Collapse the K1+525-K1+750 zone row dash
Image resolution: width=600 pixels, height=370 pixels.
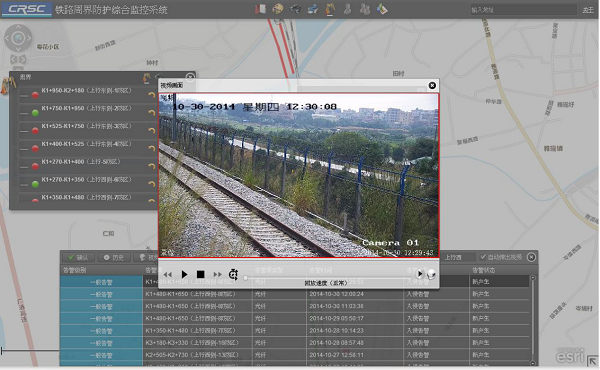click(24, 132)
